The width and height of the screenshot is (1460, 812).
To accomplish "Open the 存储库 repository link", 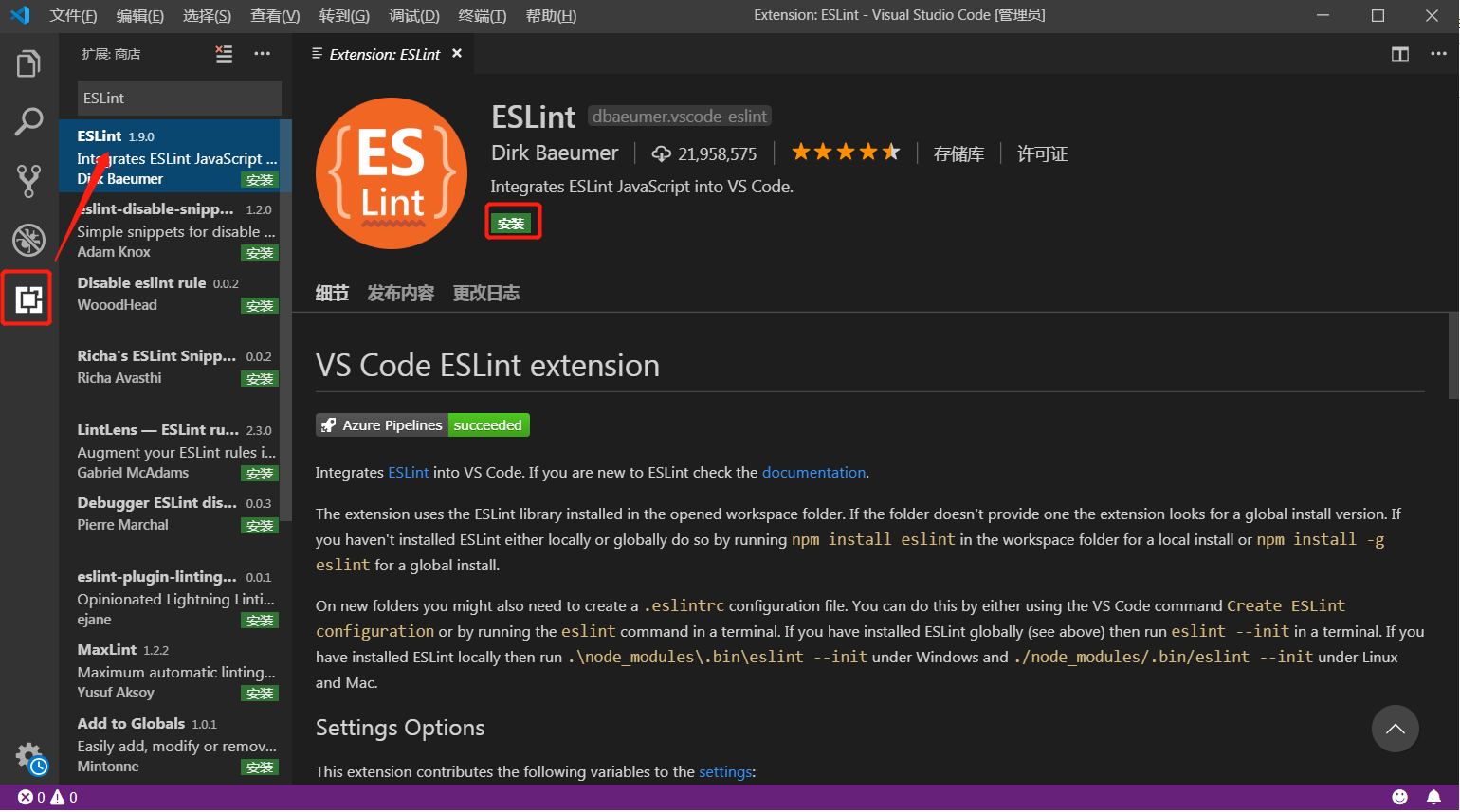I will click(958, 153).
